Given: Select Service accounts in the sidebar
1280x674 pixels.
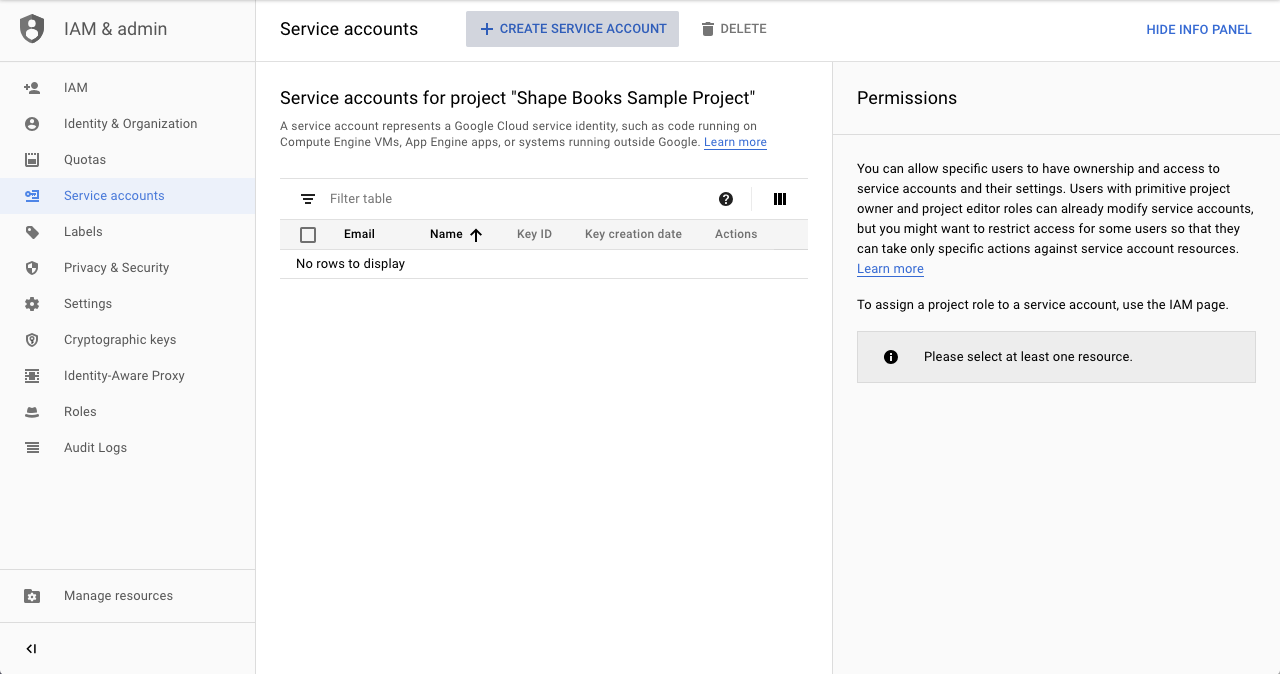Looking at the screenshot, I should pos(128,196).
